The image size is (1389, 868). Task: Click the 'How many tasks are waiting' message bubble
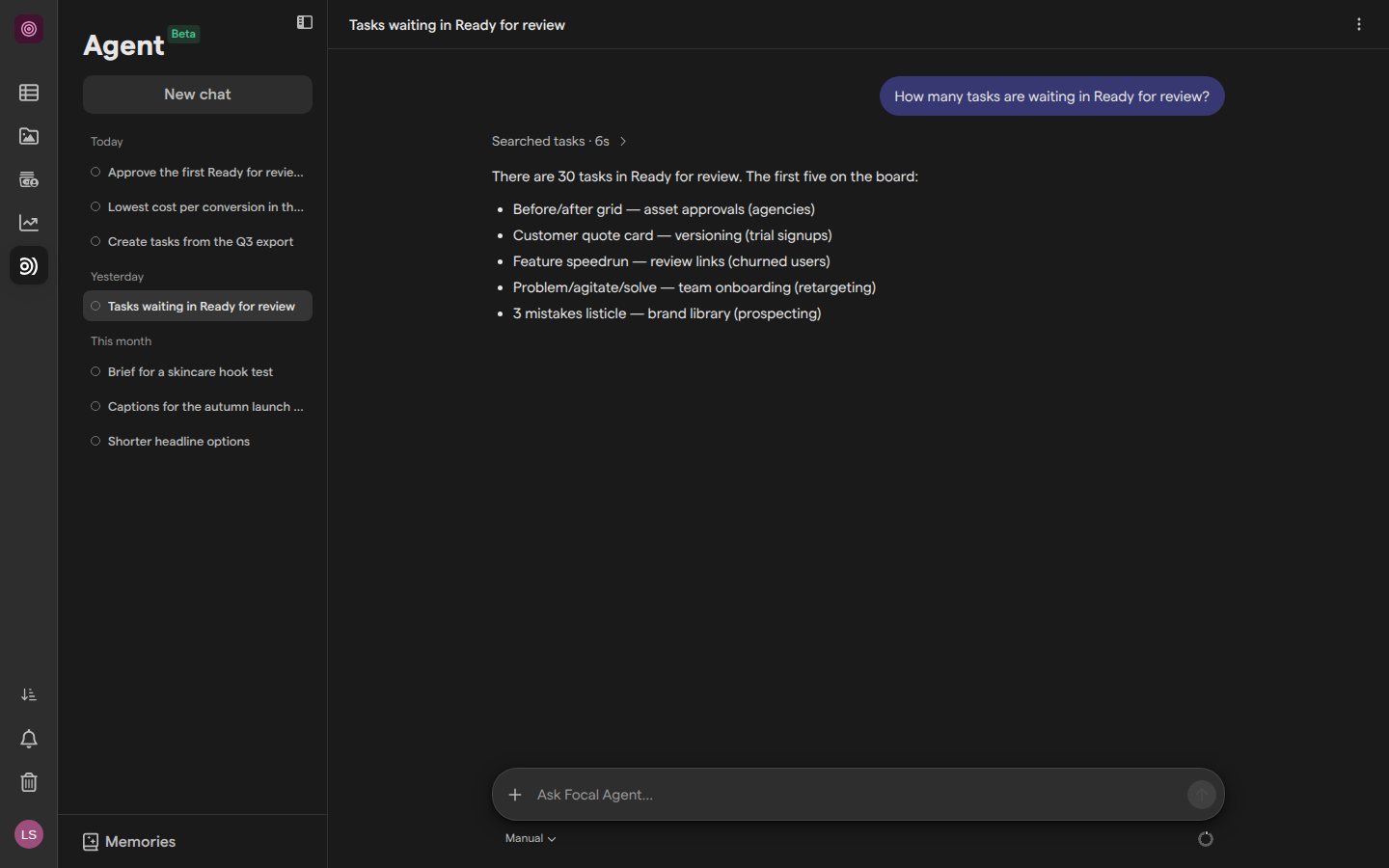coord(1051,96)
